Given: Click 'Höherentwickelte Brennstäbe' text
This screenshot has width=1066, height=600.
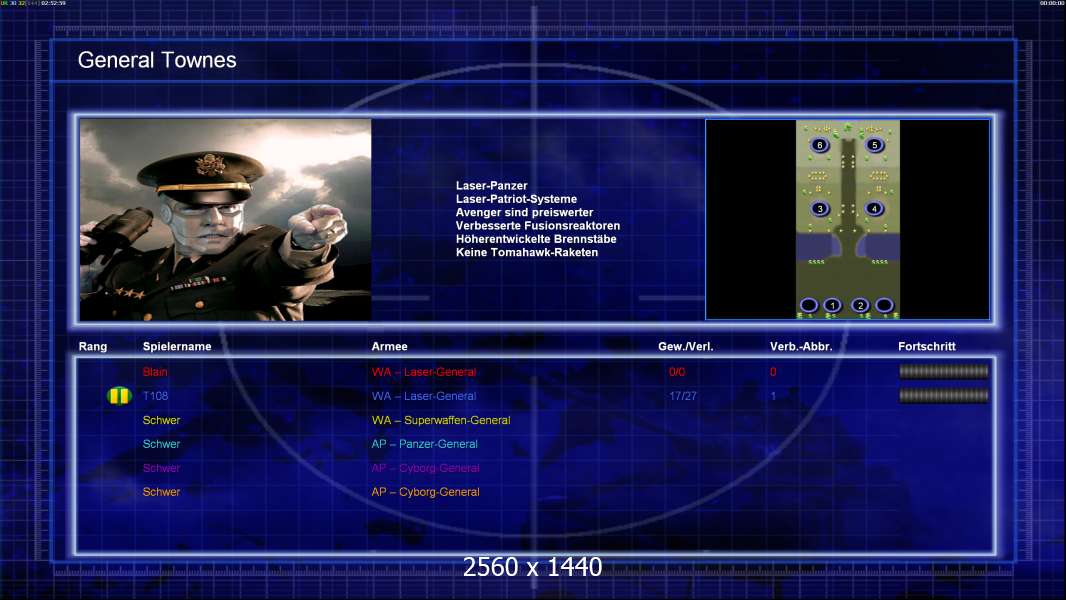Looking at the screenshot, I should 536,239.
